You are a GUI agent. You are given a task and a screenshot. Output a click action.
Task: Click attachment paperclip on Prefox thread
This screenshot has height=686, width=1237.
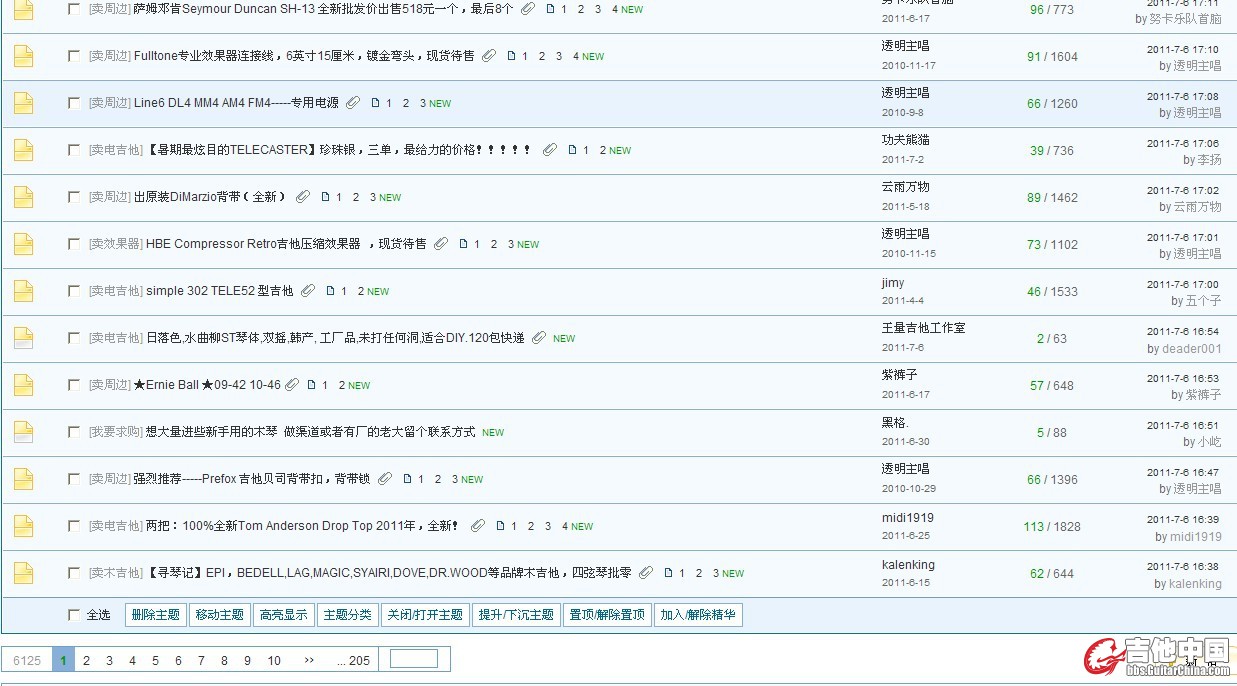pos(384,479)
